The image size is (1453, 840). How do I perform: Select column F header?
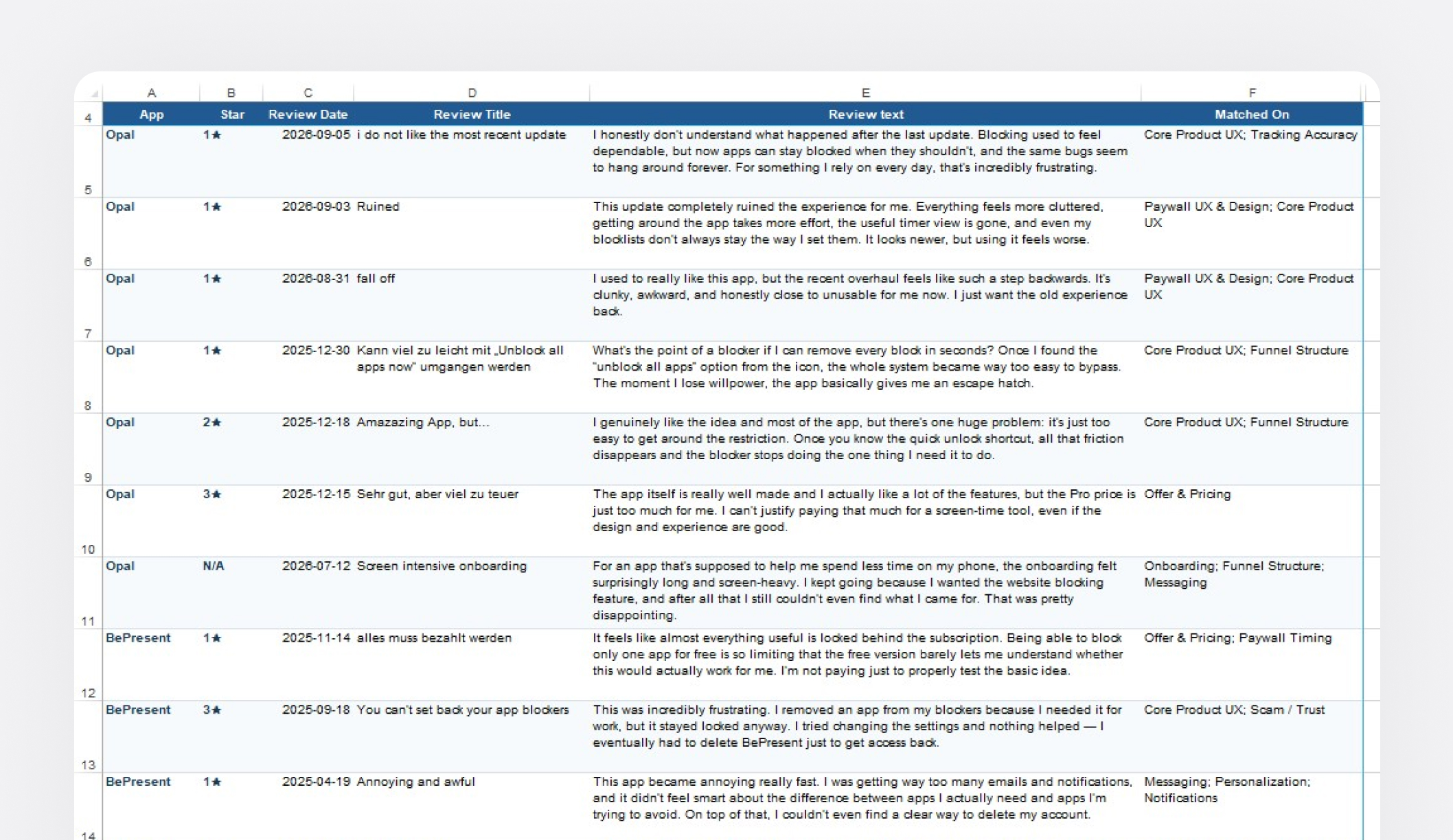pos(1252,93)
